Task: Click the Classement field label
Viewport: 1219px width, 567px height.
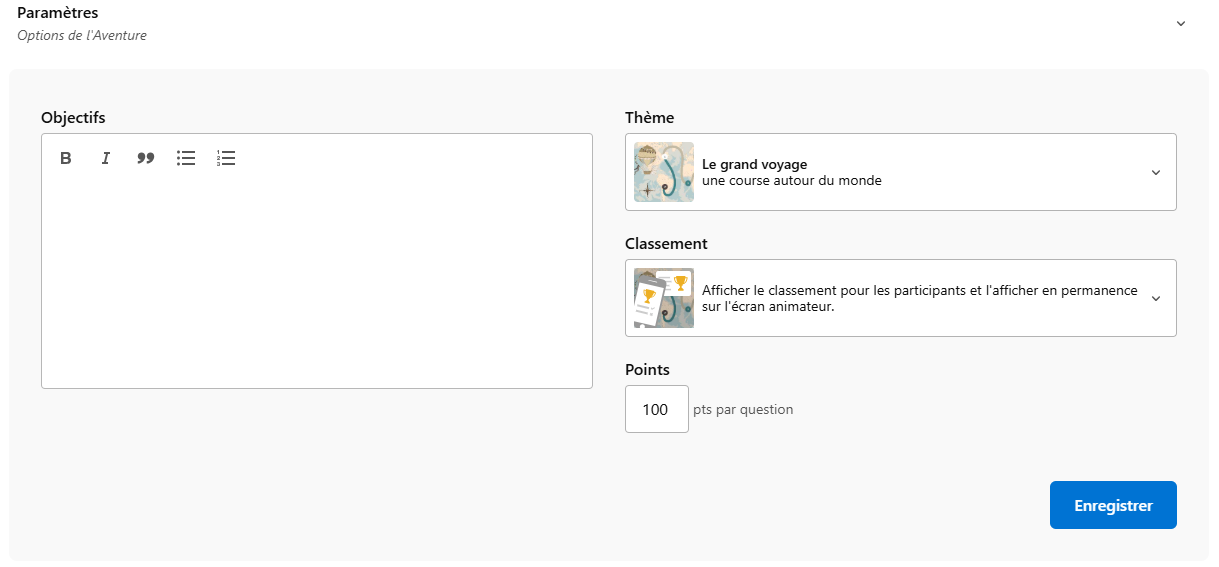Action: pos(668,244)
